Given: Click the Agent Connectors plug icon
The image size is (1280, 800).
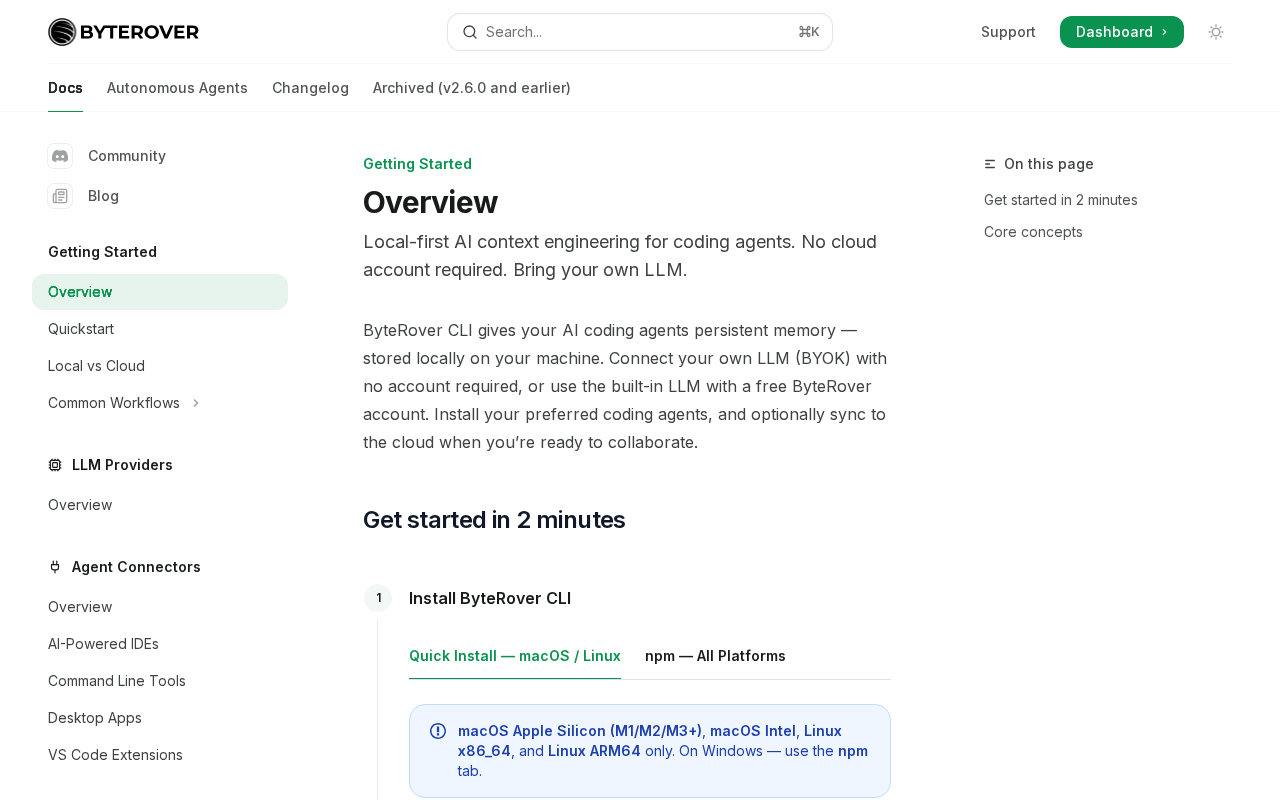Looking at the screenshot, I should (x=55, y=567).
